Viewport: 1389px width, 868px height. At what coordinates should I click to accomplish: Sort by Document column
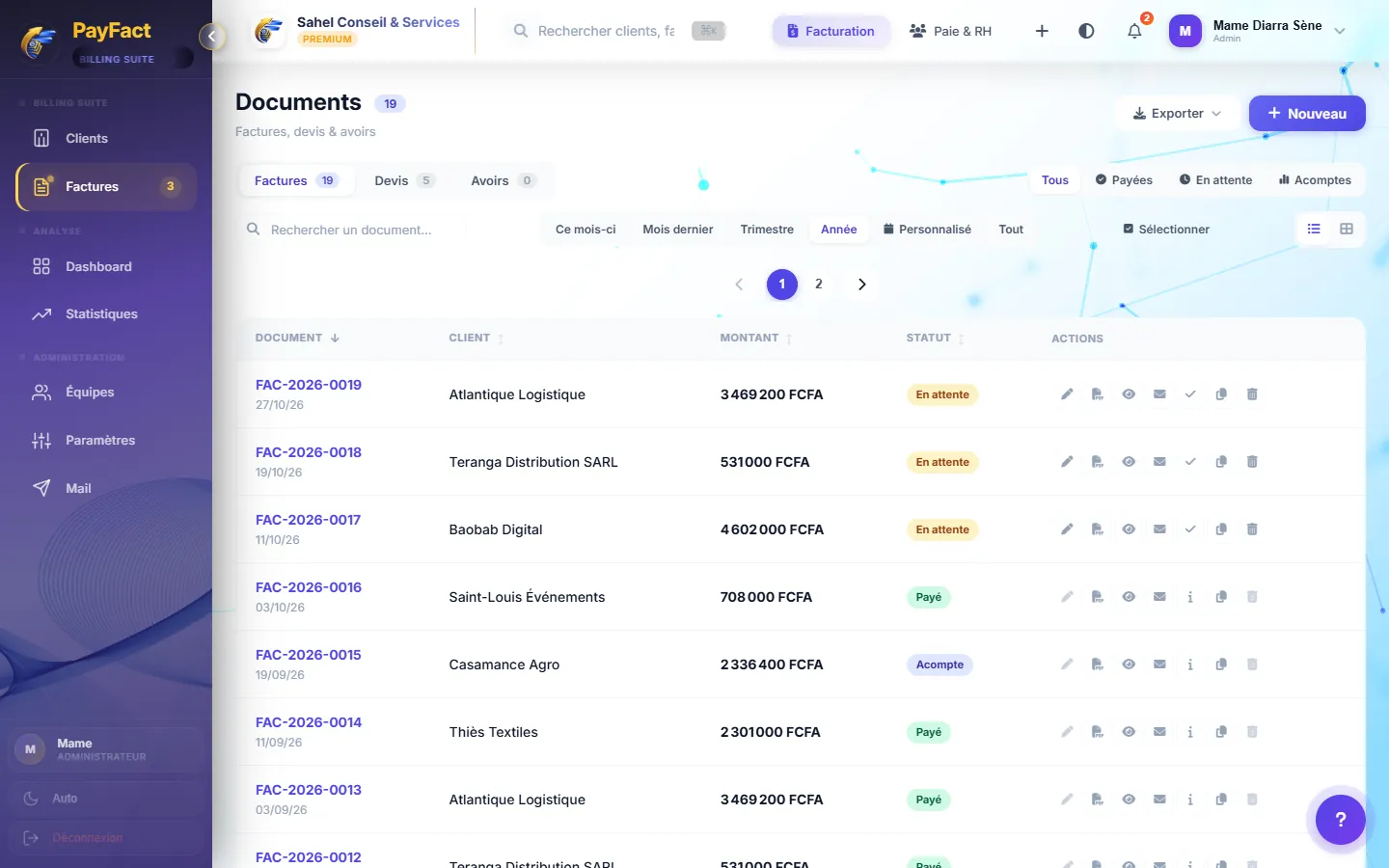pos(297,339)
